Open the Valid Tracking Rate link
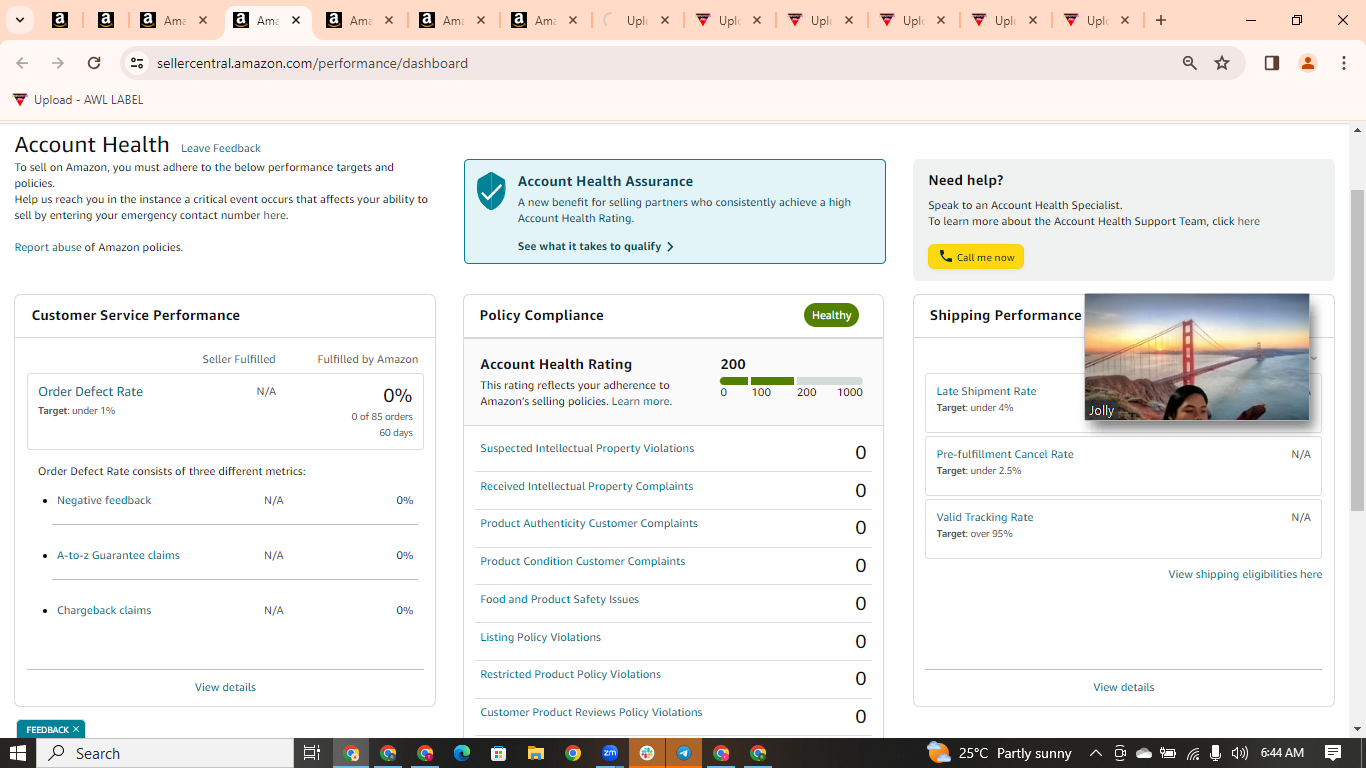The image size is (1366, 768). click(985, 517)
